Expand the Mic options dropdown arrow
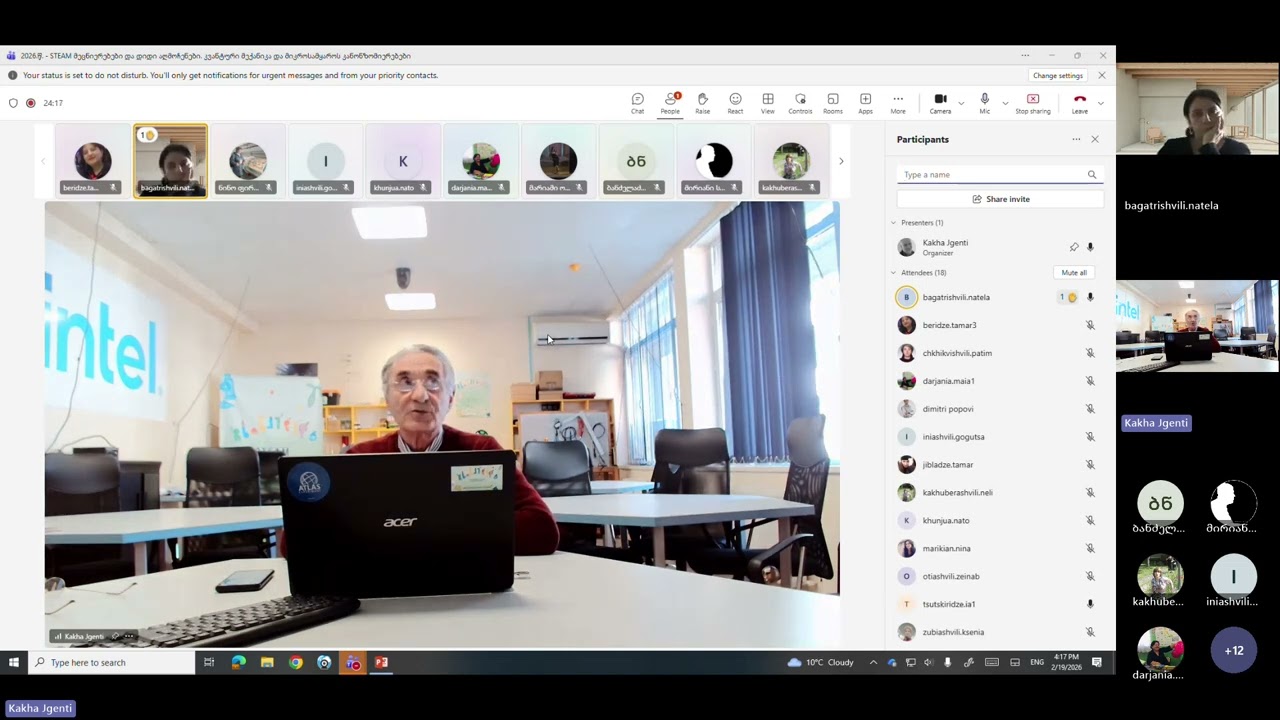The image size is (1280, 720). coord(1005,103)
